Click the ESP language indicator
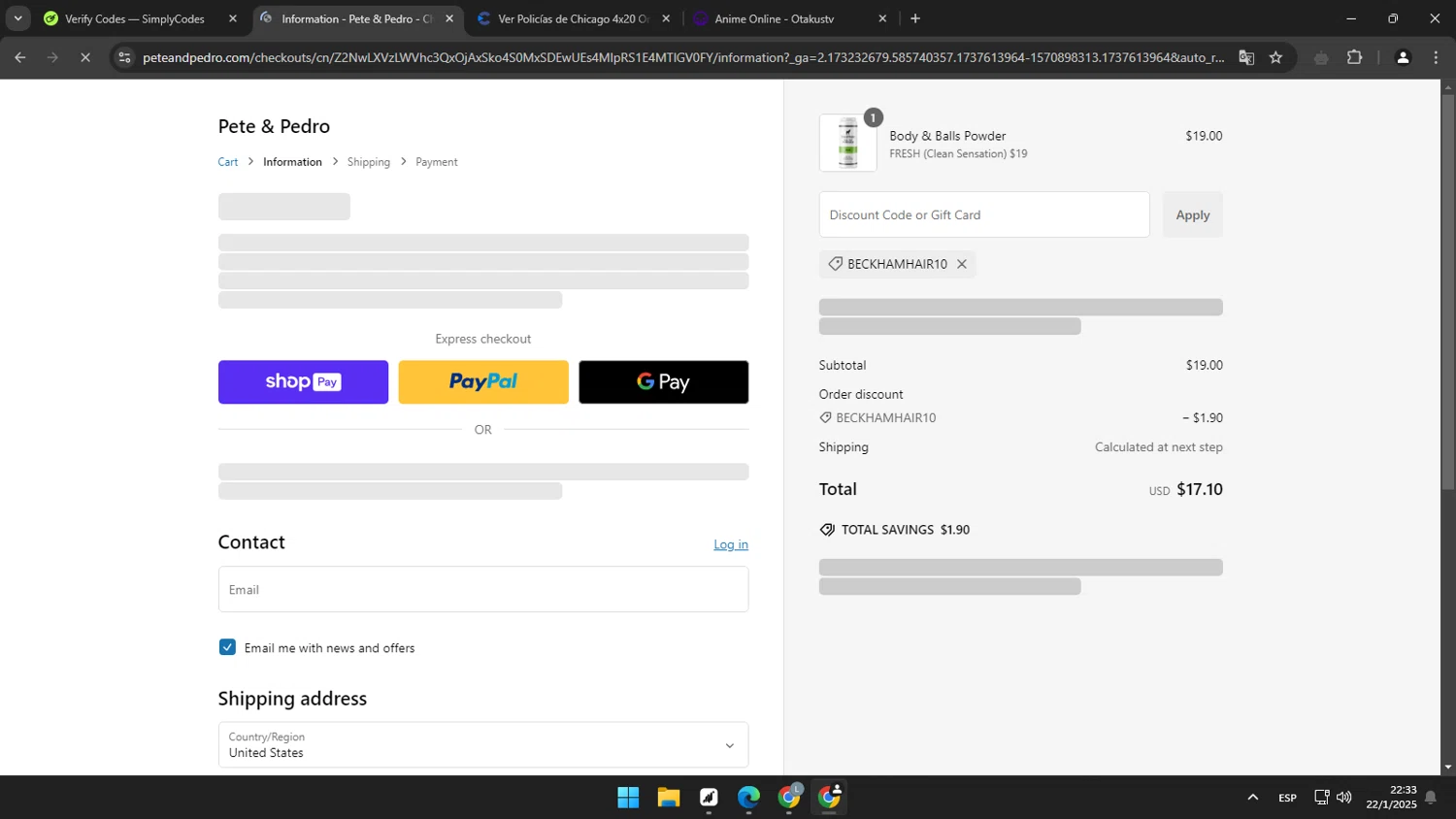This screenshot has width=1456, height=819. coord(1287,798)
